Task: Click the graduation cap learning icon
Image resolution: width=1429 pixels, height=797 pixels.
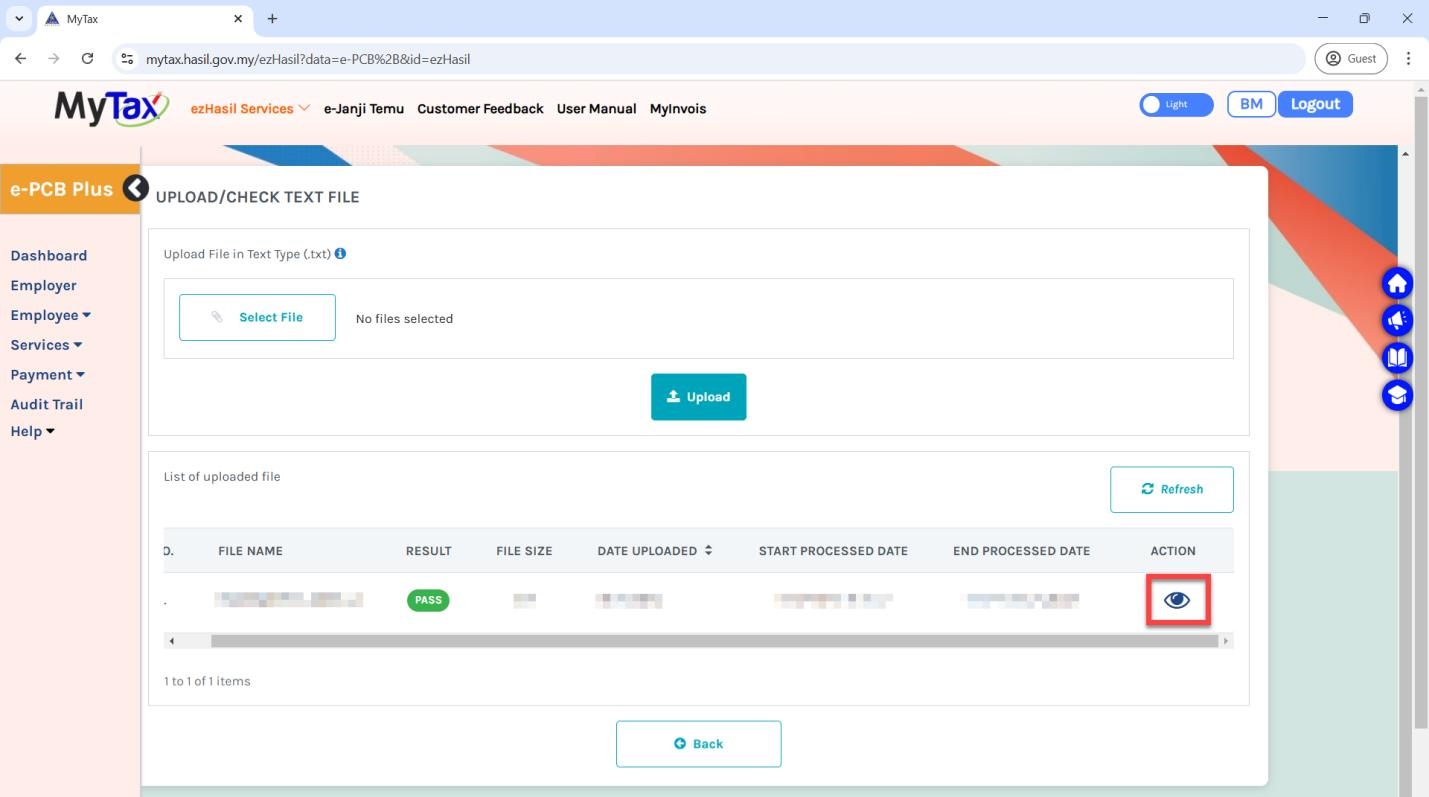Action: [1396, 394]
